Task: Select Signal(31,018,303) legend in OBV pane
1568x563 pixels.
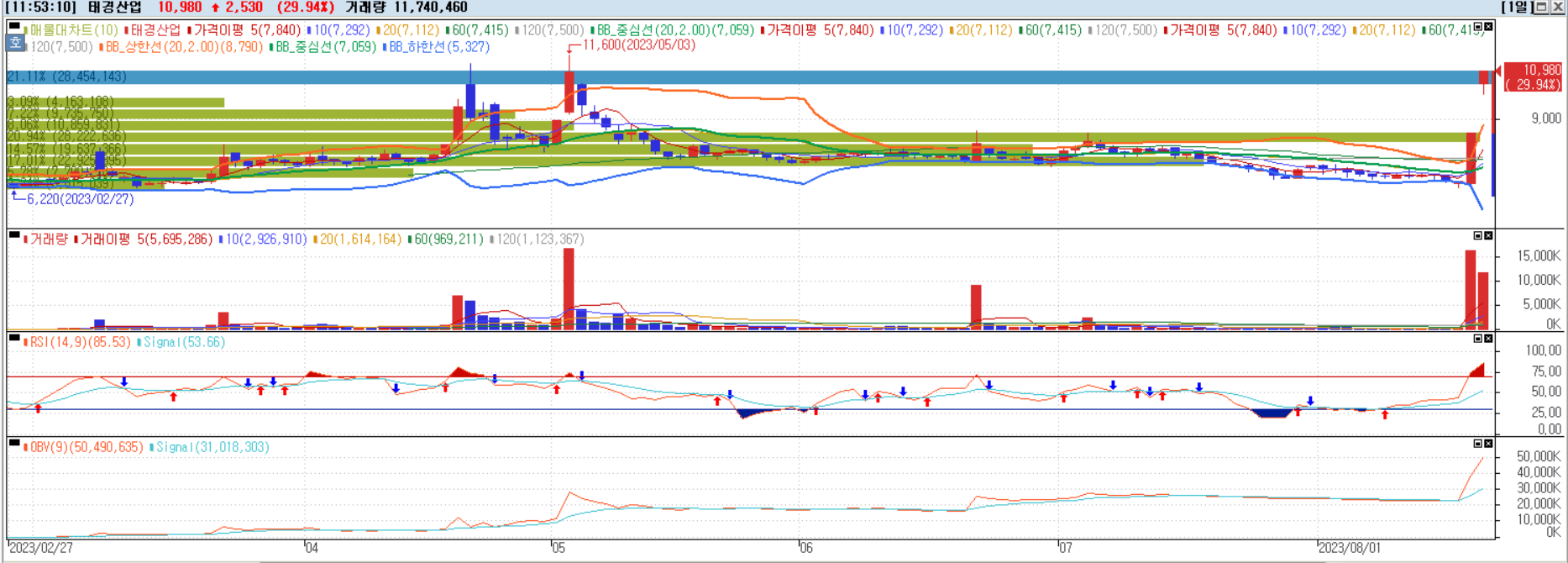Action: pos(210,447)
